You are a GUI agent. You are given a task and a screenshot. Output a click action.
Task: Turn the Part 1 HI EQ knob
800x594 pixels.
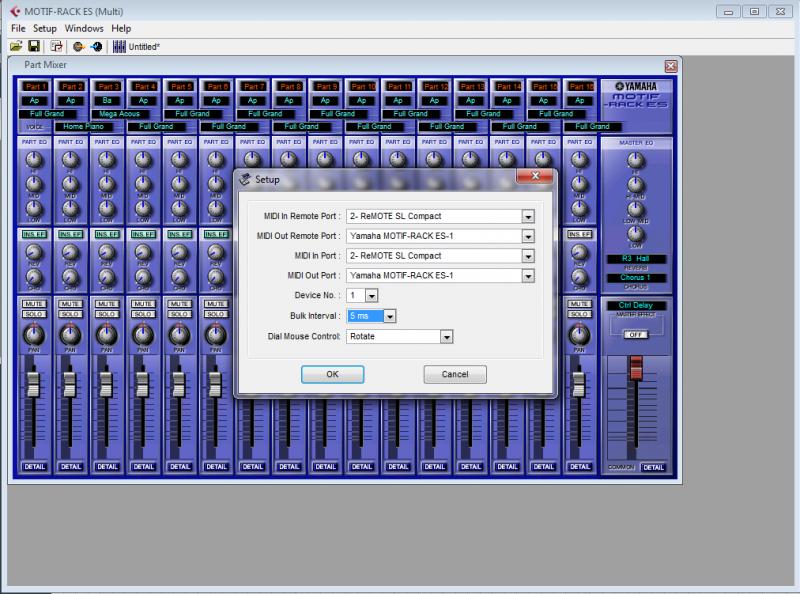coord(34,160)
